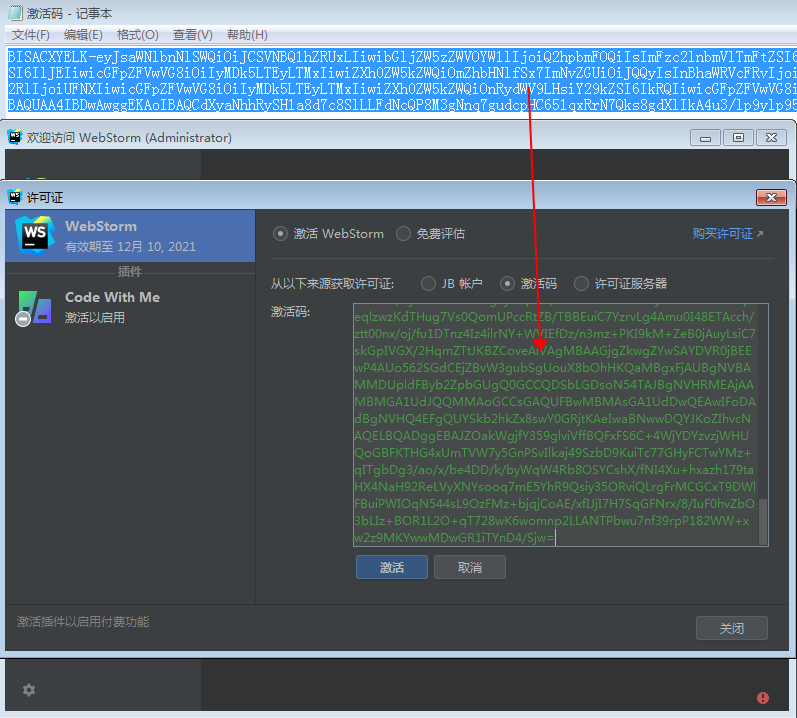Screen dimensions: 797x718
Task: Click the red error notification icon
Action: pyautogui.click(x=763, y=698)
